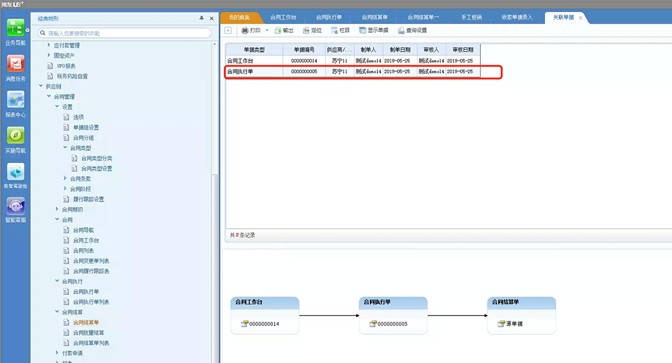Viewport: 672px width, 363px height.
Task: Close the 关联单据 tab
Action: tap(581, 18)
